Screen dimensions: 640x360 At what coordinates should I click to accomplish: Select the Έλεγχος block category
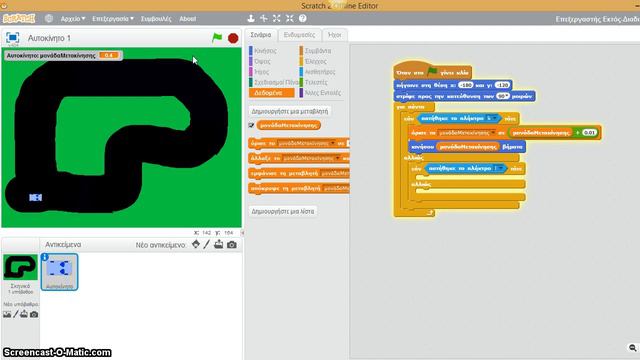pyautogui.click(x=316, y=61)
